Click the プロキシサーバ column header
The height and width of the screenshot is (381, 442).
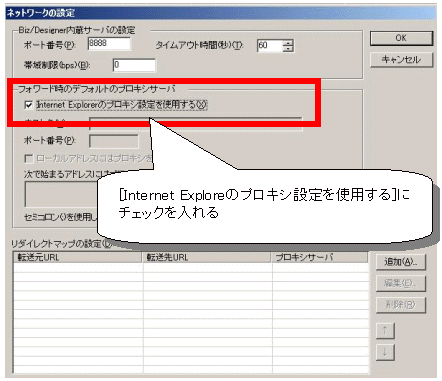320,257
